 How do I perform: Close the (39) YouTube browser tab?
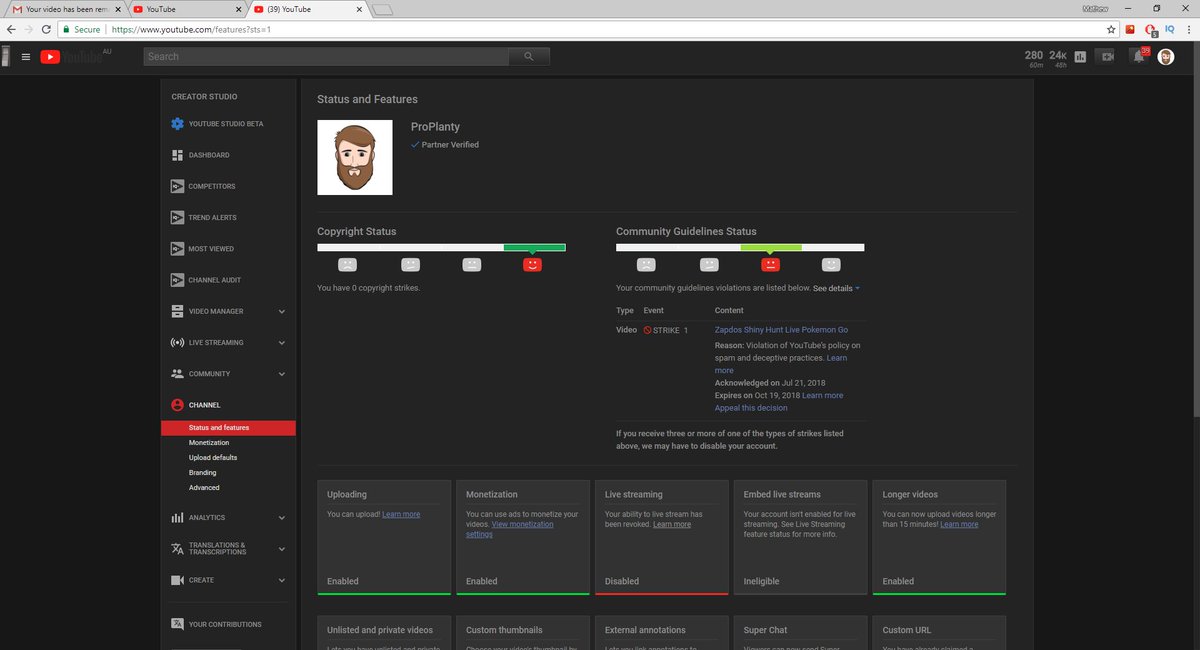pos(361,9)
